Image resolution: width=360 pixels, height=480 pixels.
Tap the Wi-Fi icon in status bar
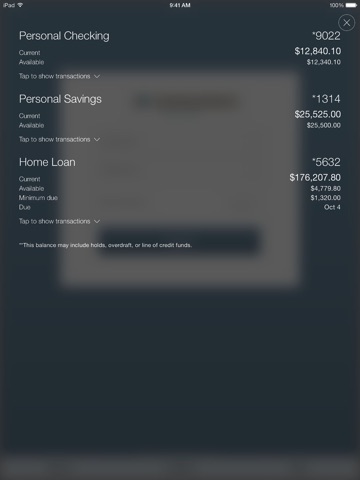tap(20, 5)
